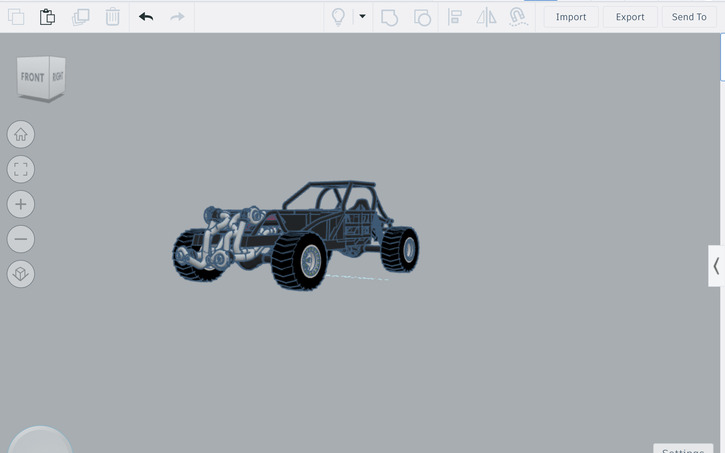Open the Send To button
This screenshot has width=725, height=453.
[x=689, y=17]
